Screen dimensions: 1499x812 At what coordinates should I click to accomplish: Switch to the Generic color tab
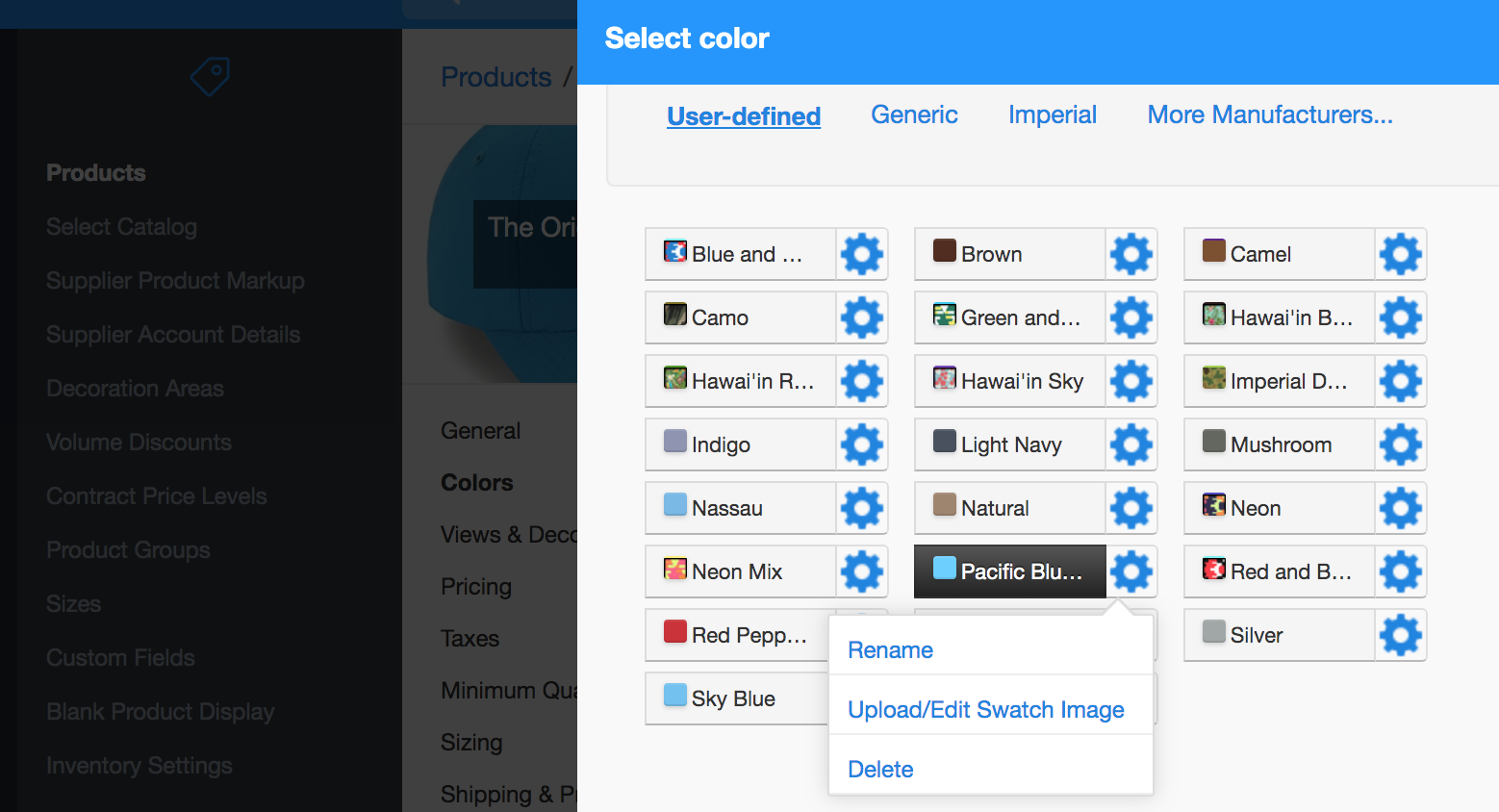[x=914, y=115]
